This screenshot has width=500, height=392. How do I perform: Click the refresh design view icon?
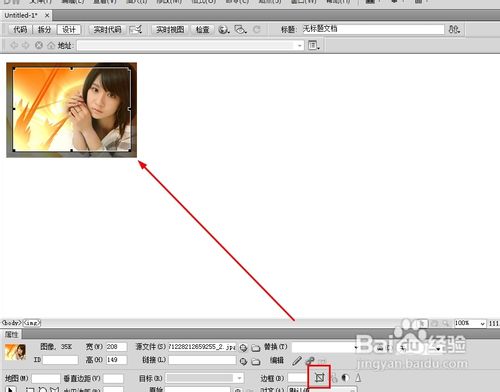[x=257, y=30]
